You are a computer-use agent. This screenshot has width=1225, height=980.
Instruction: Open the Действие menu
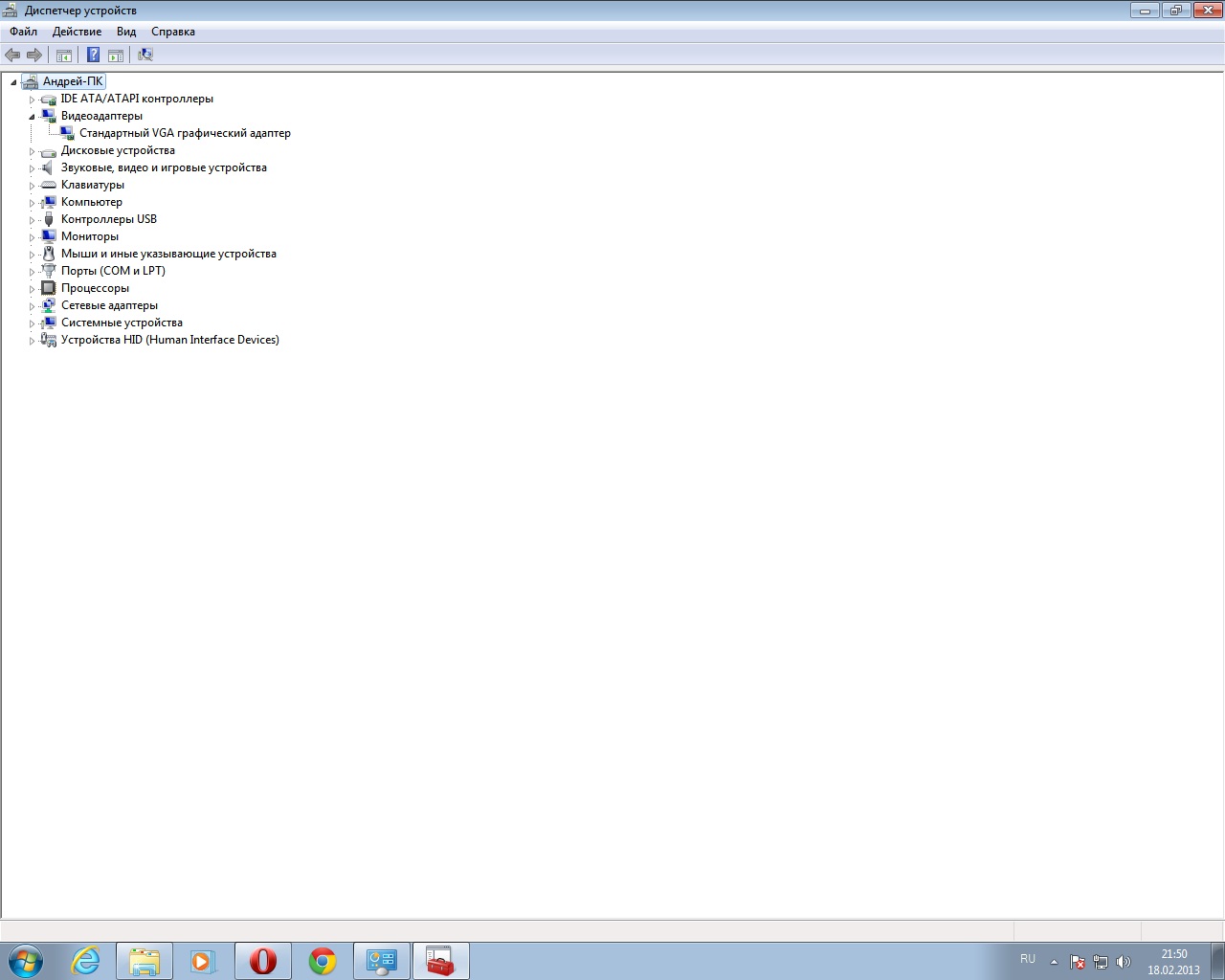77,32
